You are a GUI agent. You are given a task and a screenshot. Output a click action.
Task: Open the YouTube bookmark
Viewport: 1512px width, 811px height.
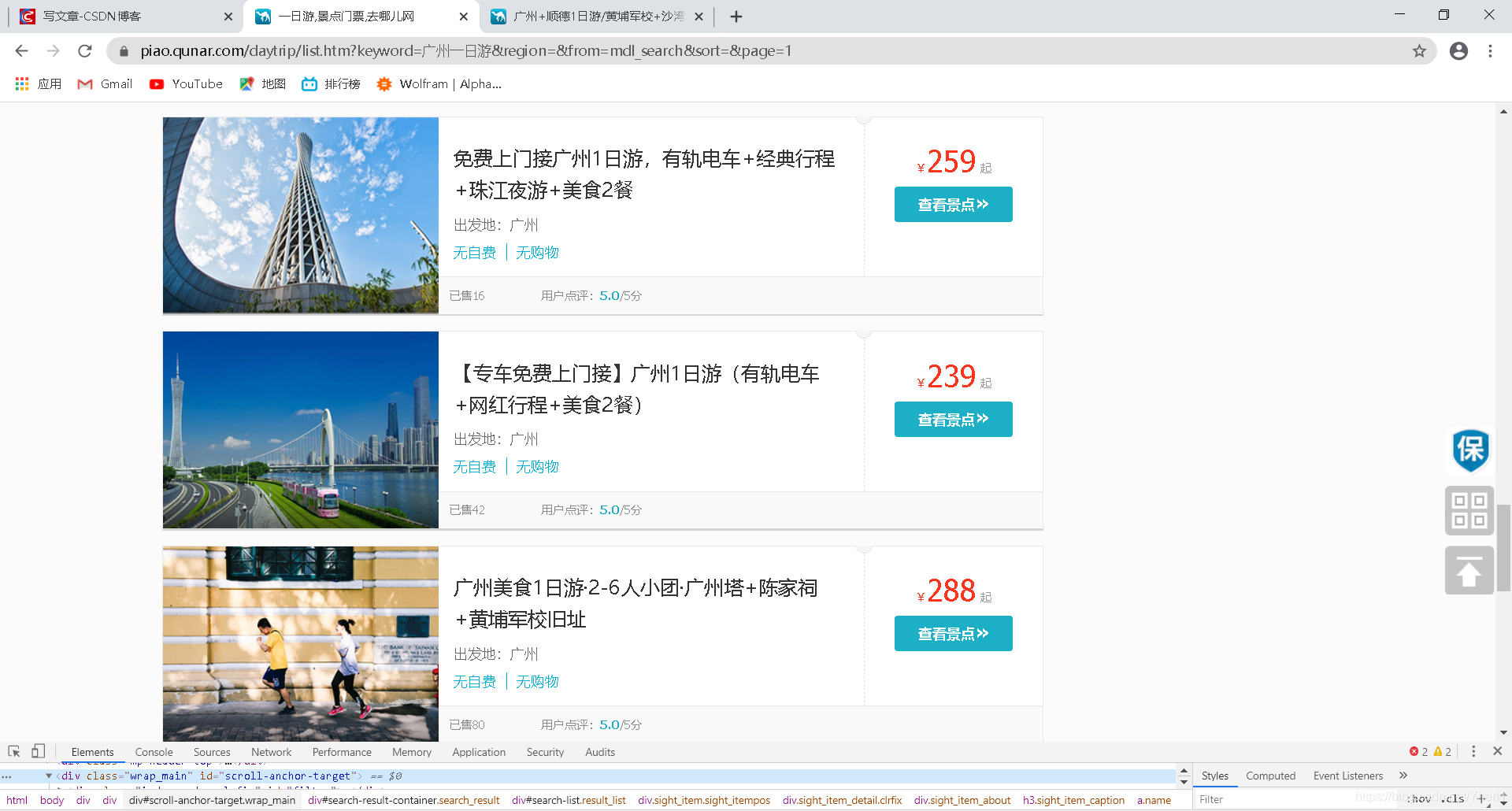pyautogui.click(x=186, y=84)
